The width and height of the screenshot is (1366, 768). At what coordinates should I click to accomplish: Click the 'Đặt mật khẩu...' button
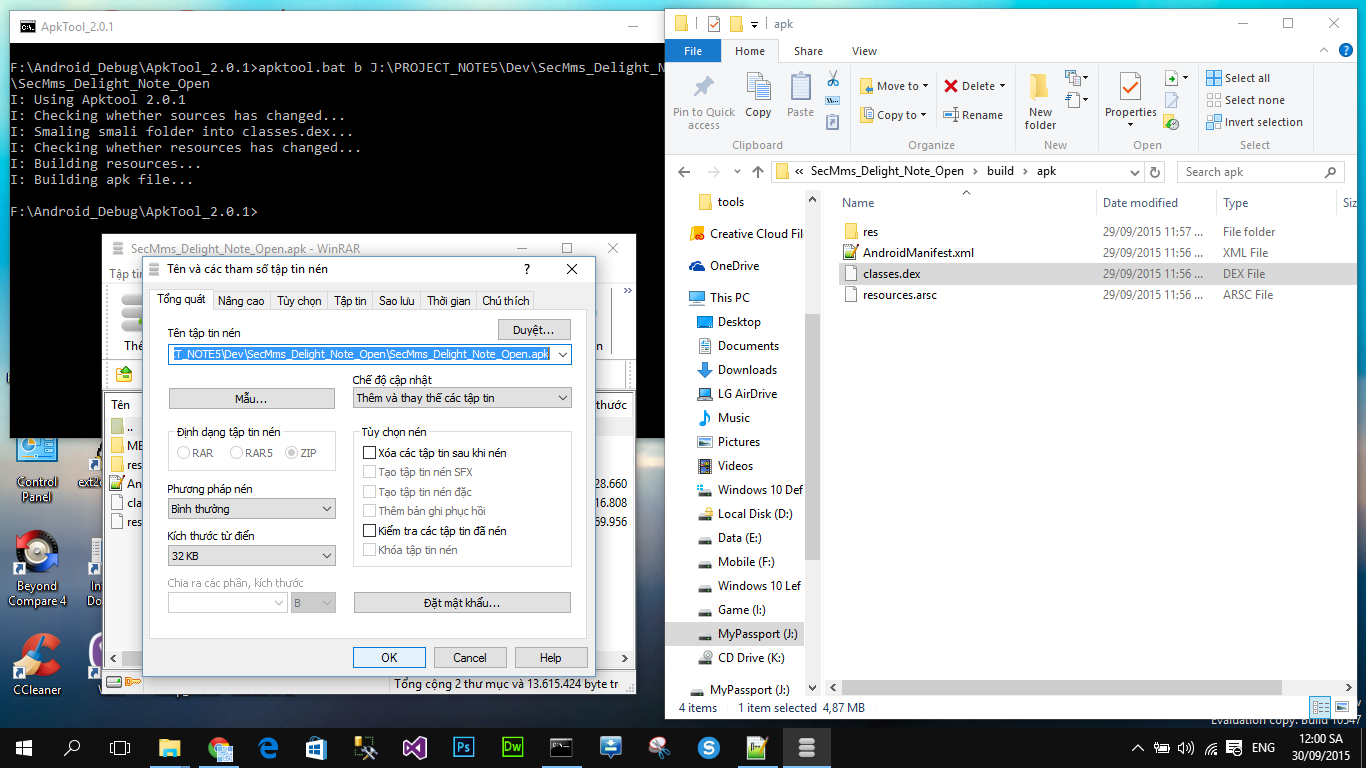(x=462, y=603)
